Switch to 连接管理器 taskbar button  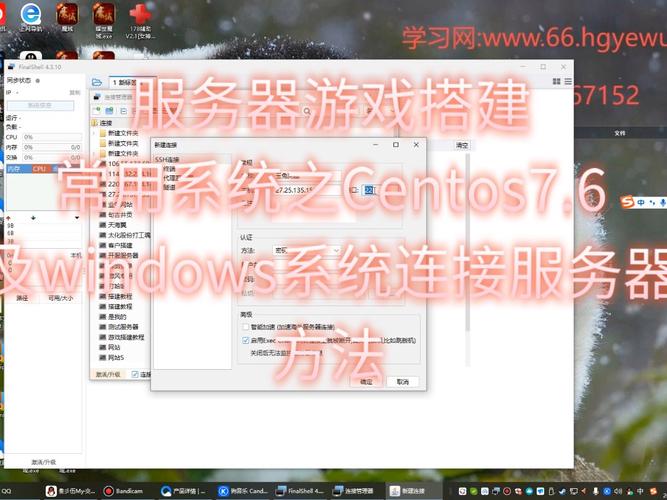pyautogui.click(x=354, y=491)
